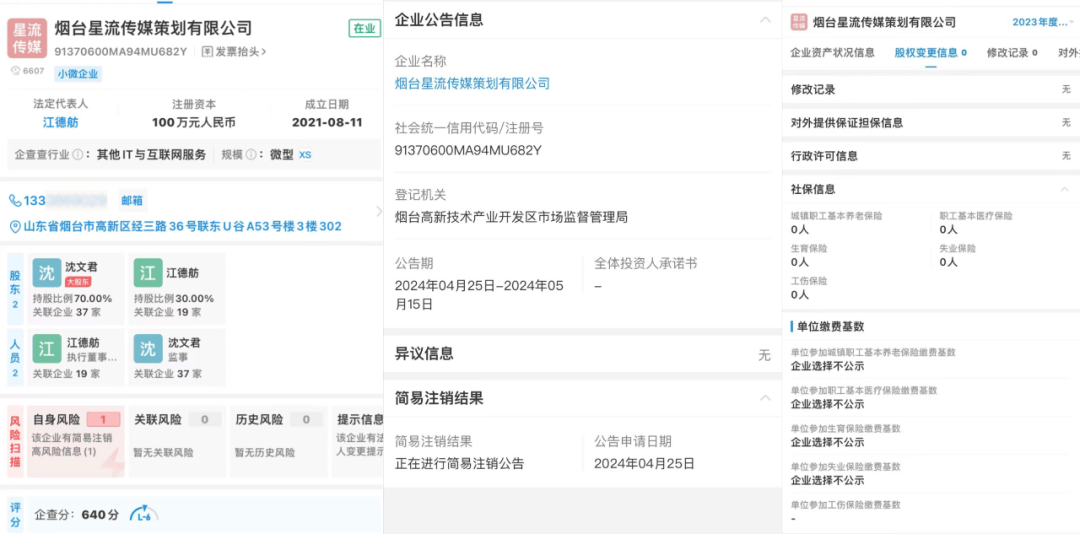Screen dimensions: 1080x534
Task: Click the 小微企业 tag
Action: click(79, 74)
